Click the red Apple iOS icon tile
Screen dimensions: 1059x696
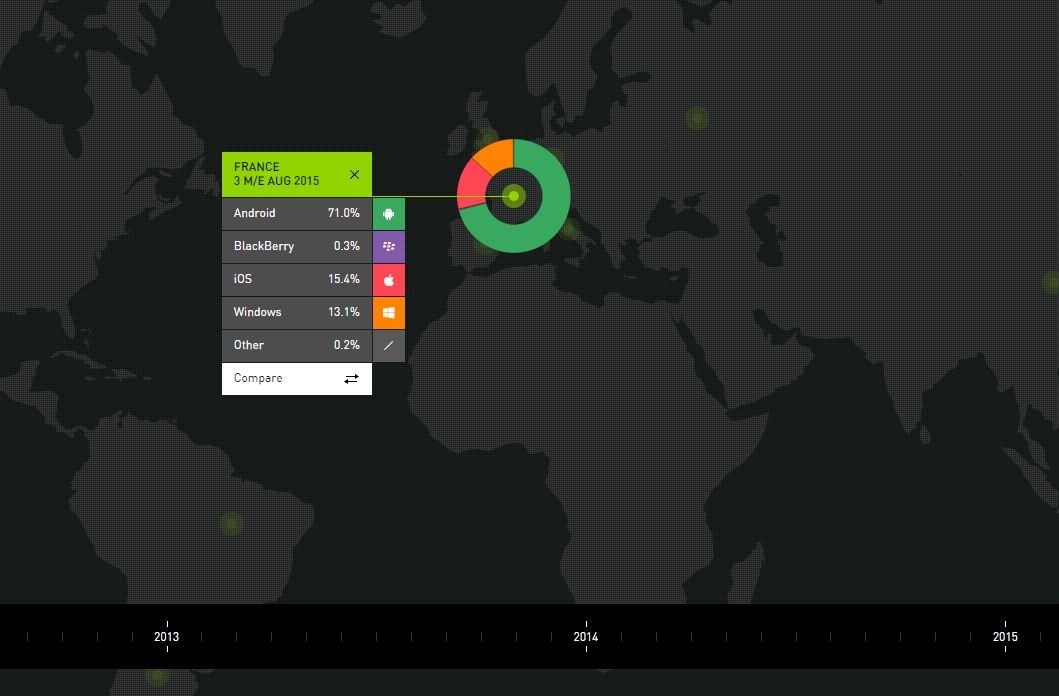click(x=388, y=279)
